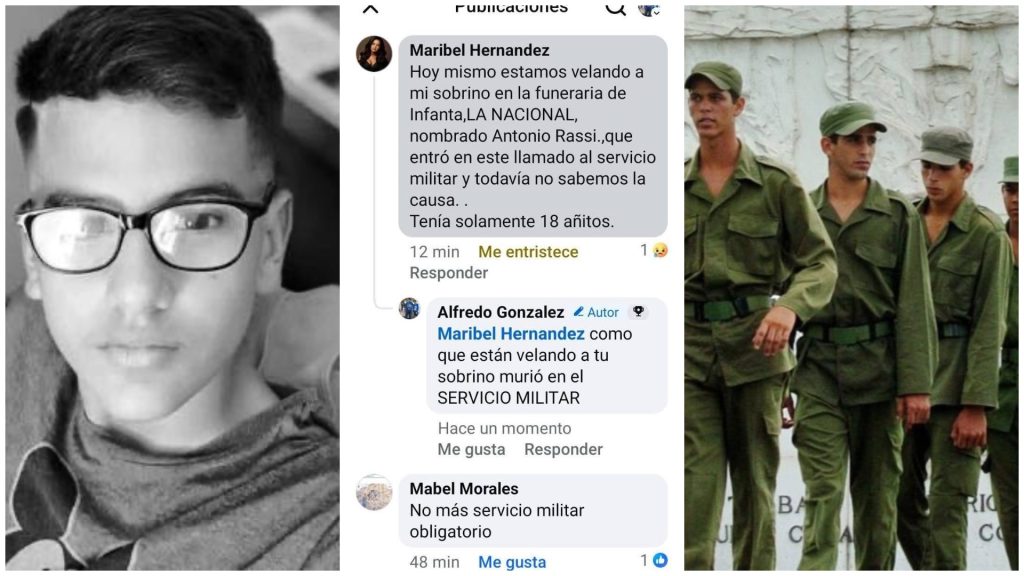This screenshot has height=576, width=1024.
Task: Open Alfredo Gonzalez's small avatar
Action: tap(409, 308)
